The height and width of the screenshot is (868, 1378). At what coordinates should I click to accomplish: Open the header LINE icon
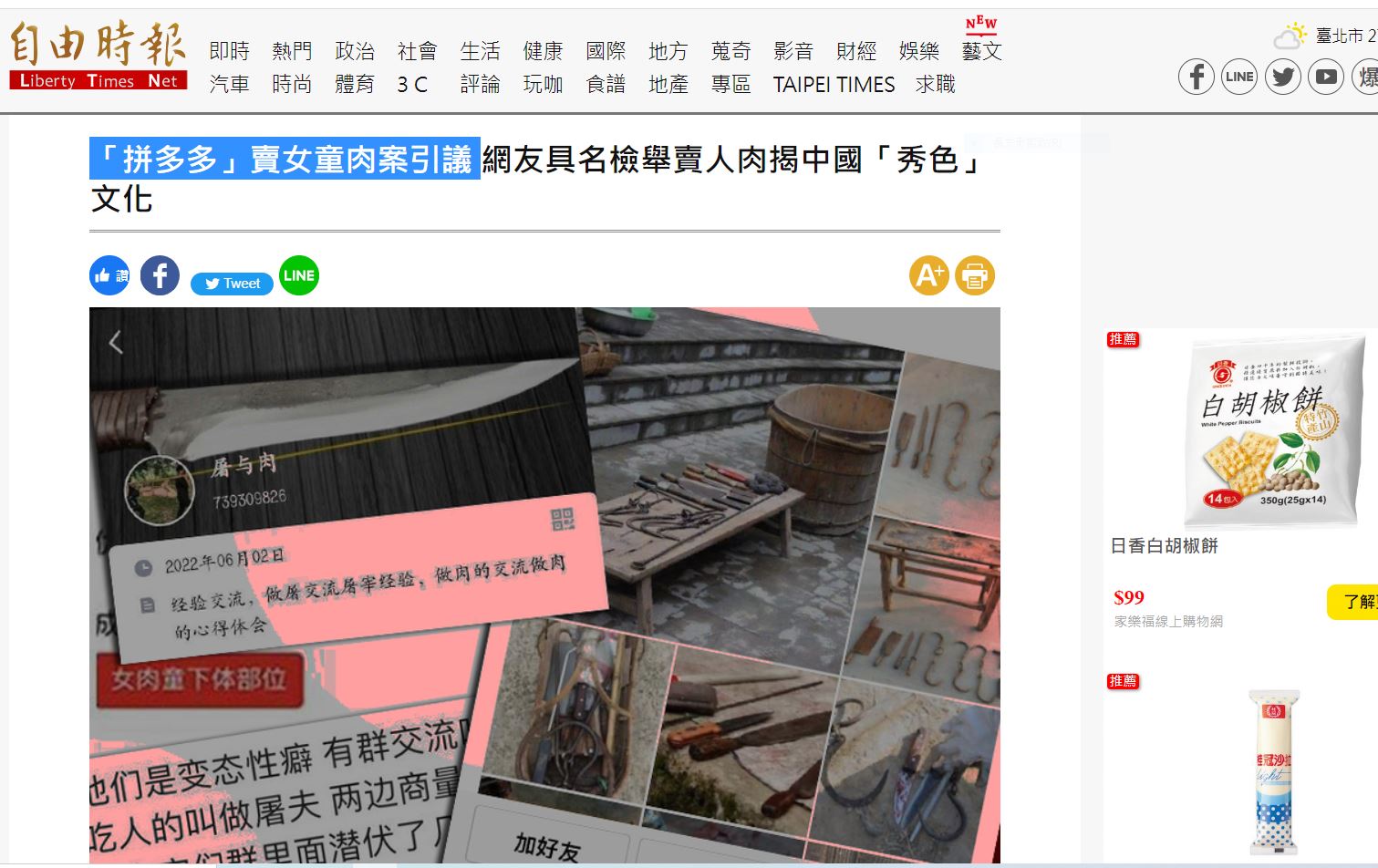coord(1238,77)
